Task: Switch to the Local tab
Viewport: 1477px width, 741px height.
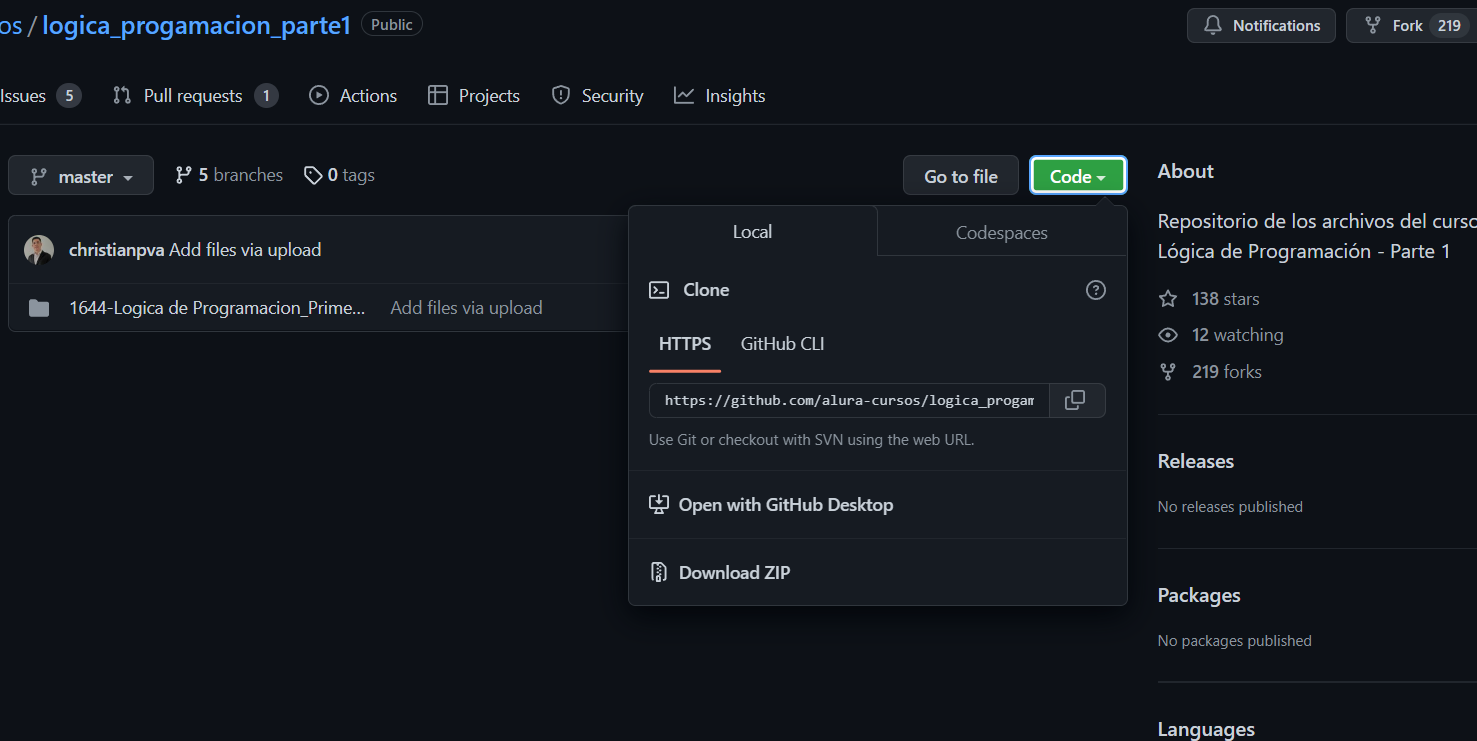Action: tap(753, 232)
